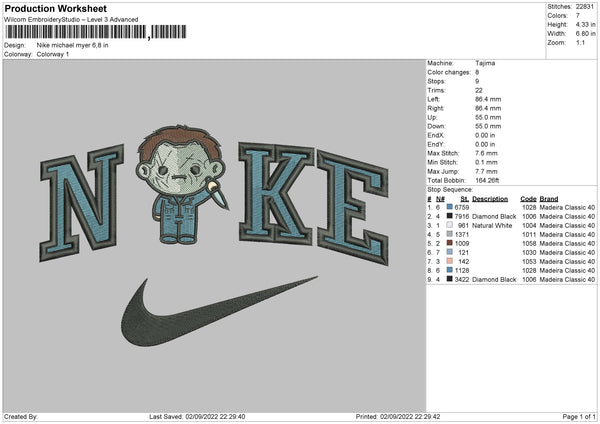Click the "Created By:" footer label
Image resolution: width=600 pixels, height=424 pixels.
21,416
